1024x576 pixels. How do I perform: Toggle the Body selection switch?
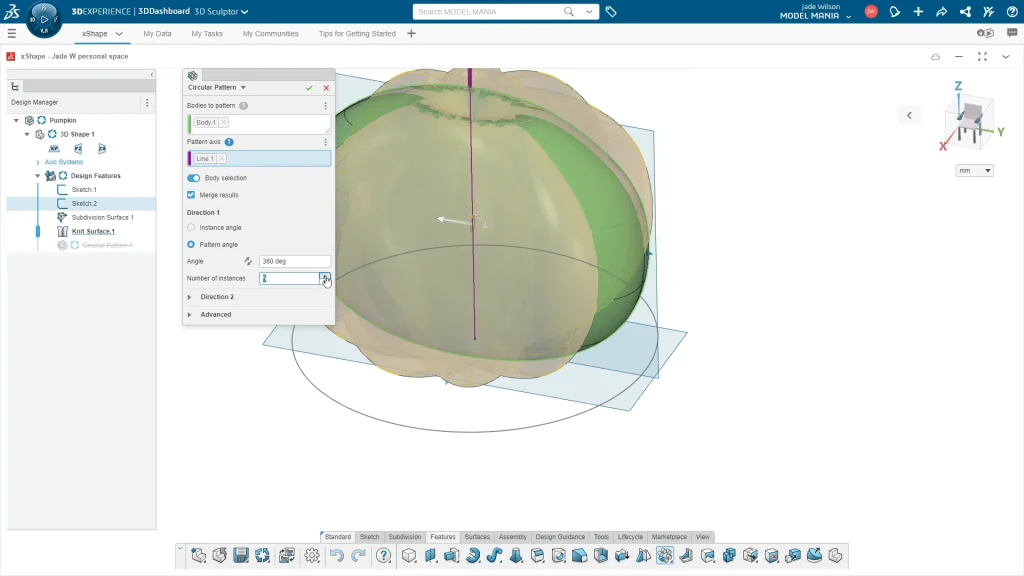point(194,178)
